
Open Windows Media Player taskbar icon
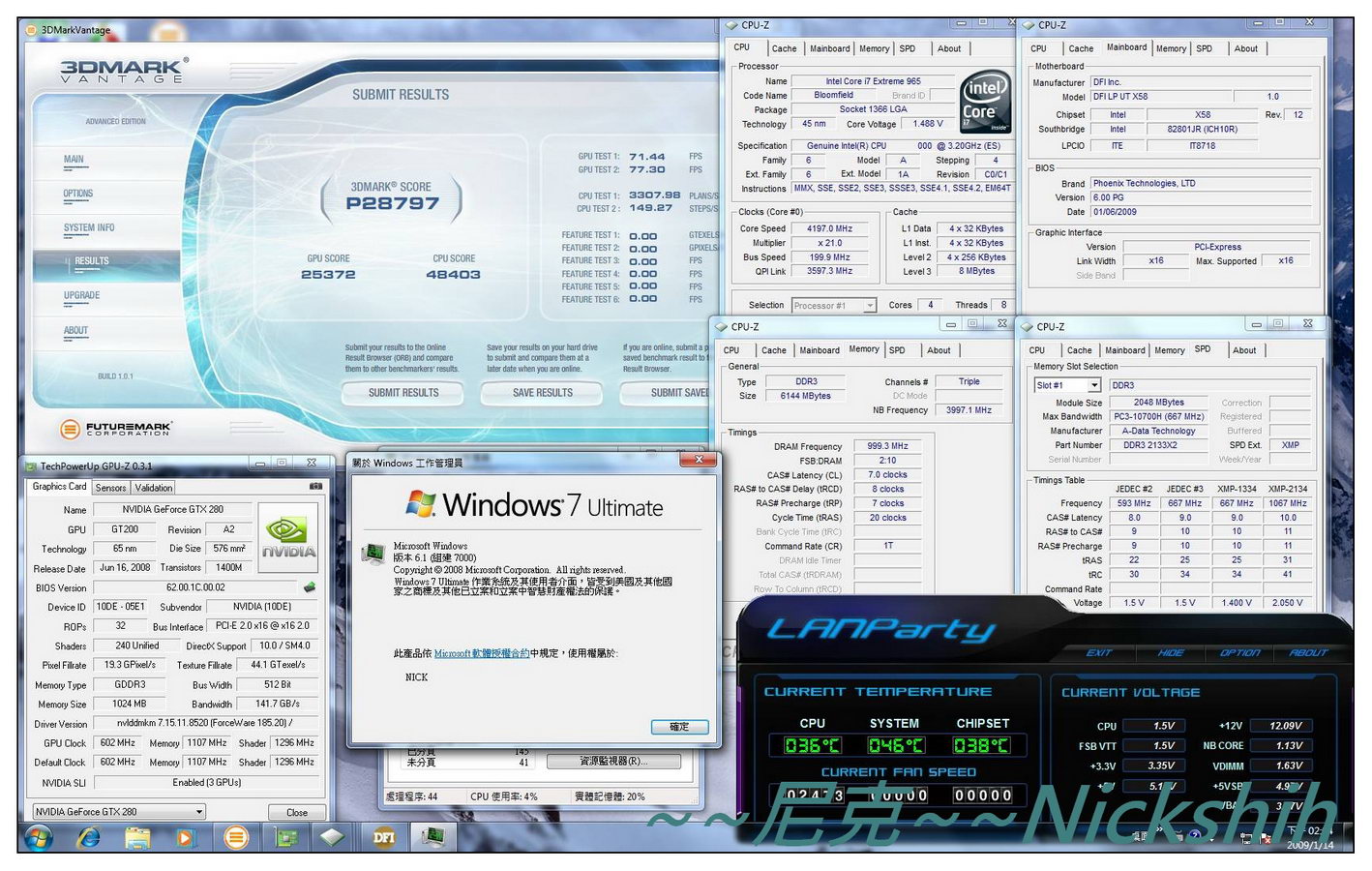click(187, 837)
